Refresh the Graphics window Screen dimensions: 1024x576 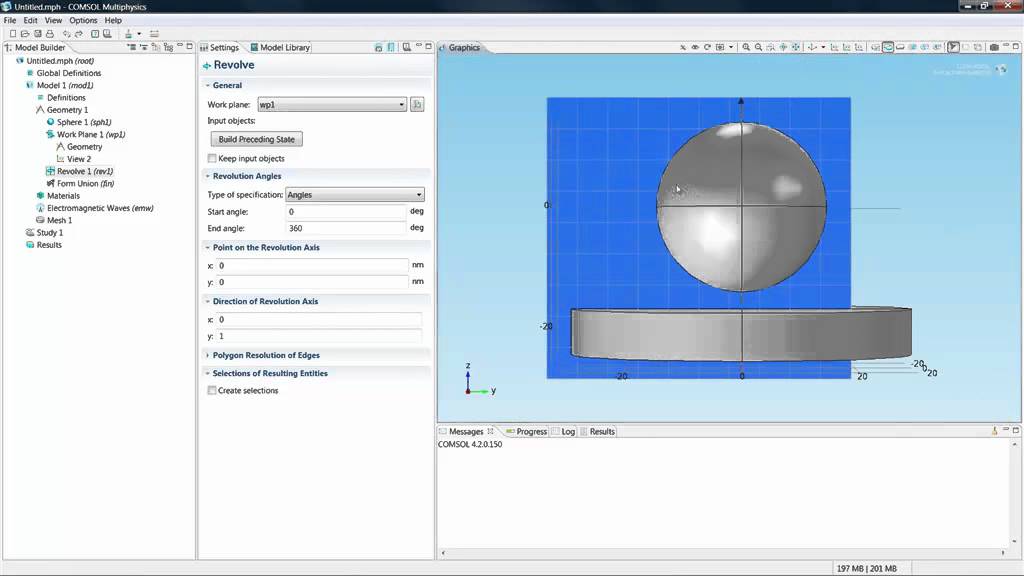coord(707,47)
